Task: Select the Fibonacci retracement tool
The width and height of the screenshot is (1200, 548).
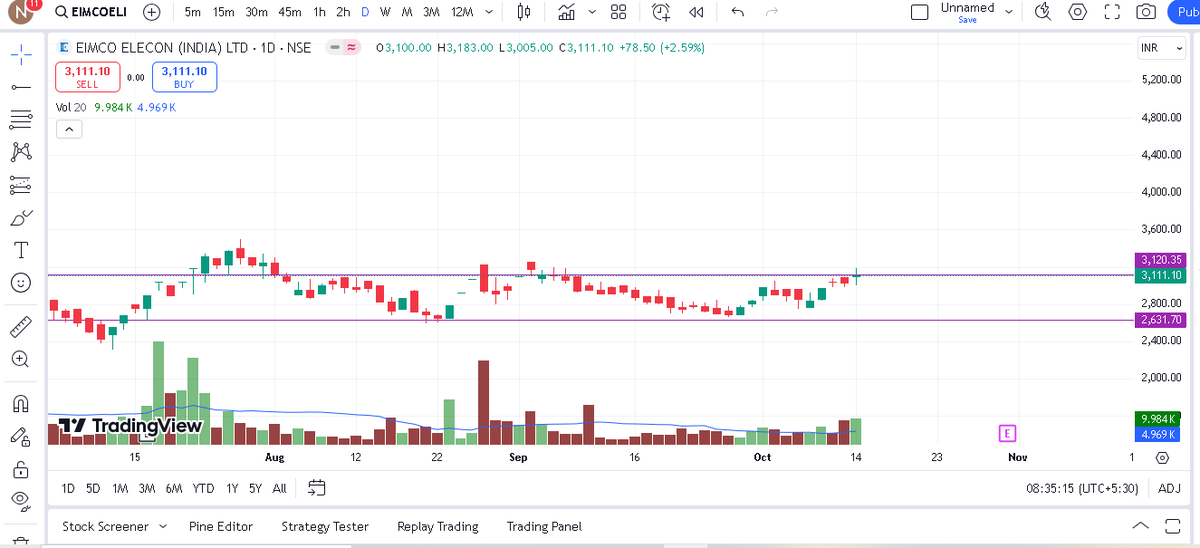Action: (21, 120)
